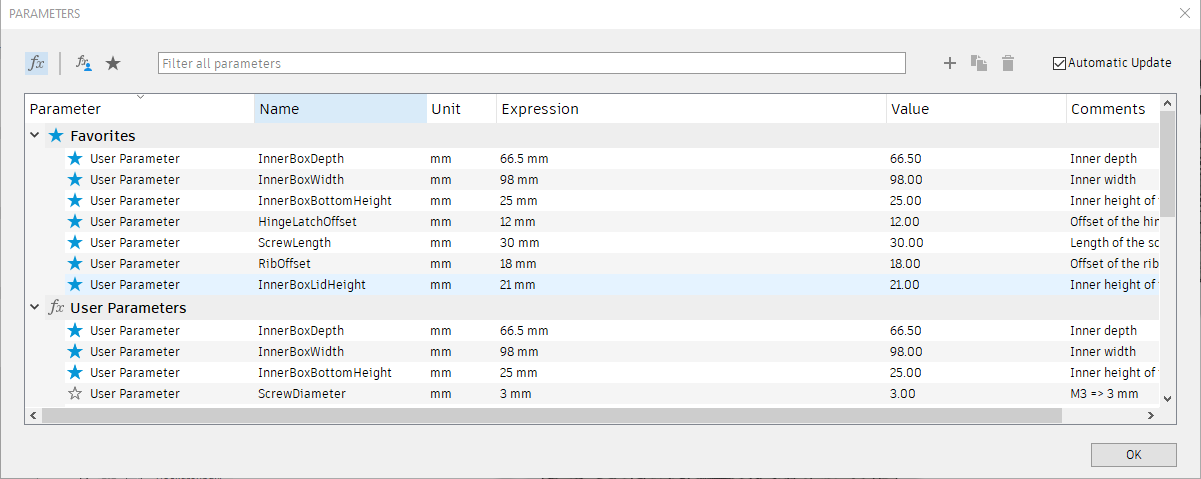Click the favorites star filter icon
Viewport: 1201px width, 479px height.
point(113,63)
